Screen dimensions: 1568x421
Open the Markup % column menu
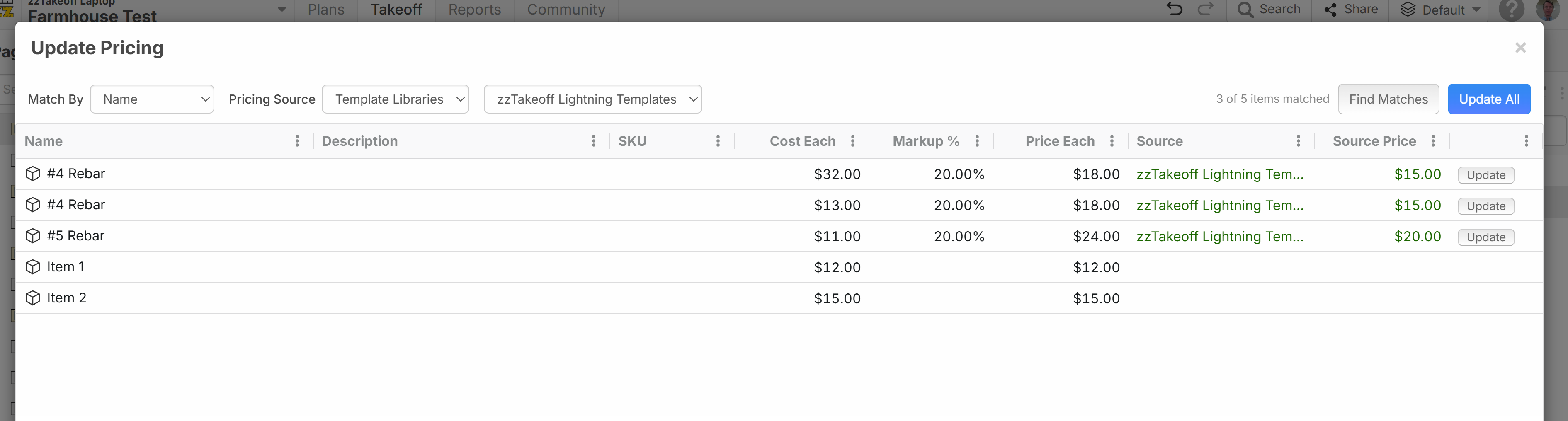(977, 141)
